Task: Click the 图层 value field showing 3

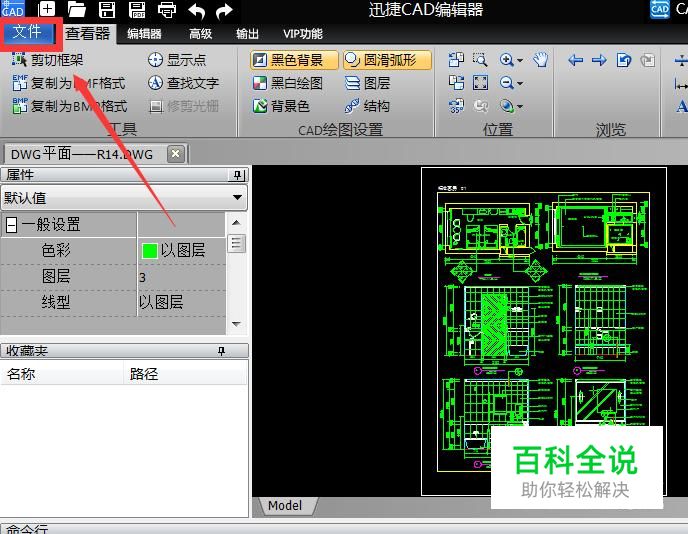Action: pyautogui.click(x=182, y=277)
